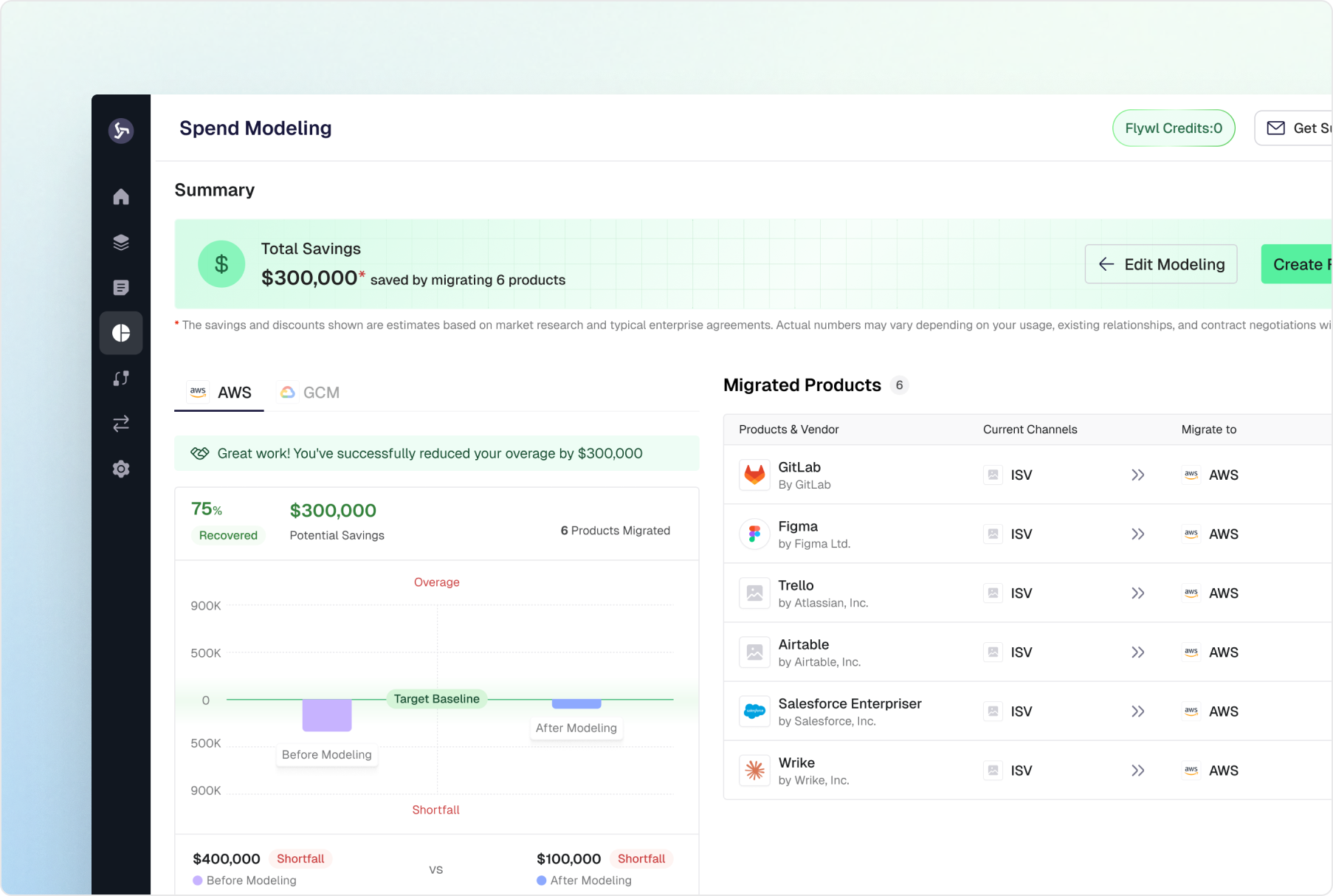Click the double chevron in Salesforce Enterpriser row

1138,711
